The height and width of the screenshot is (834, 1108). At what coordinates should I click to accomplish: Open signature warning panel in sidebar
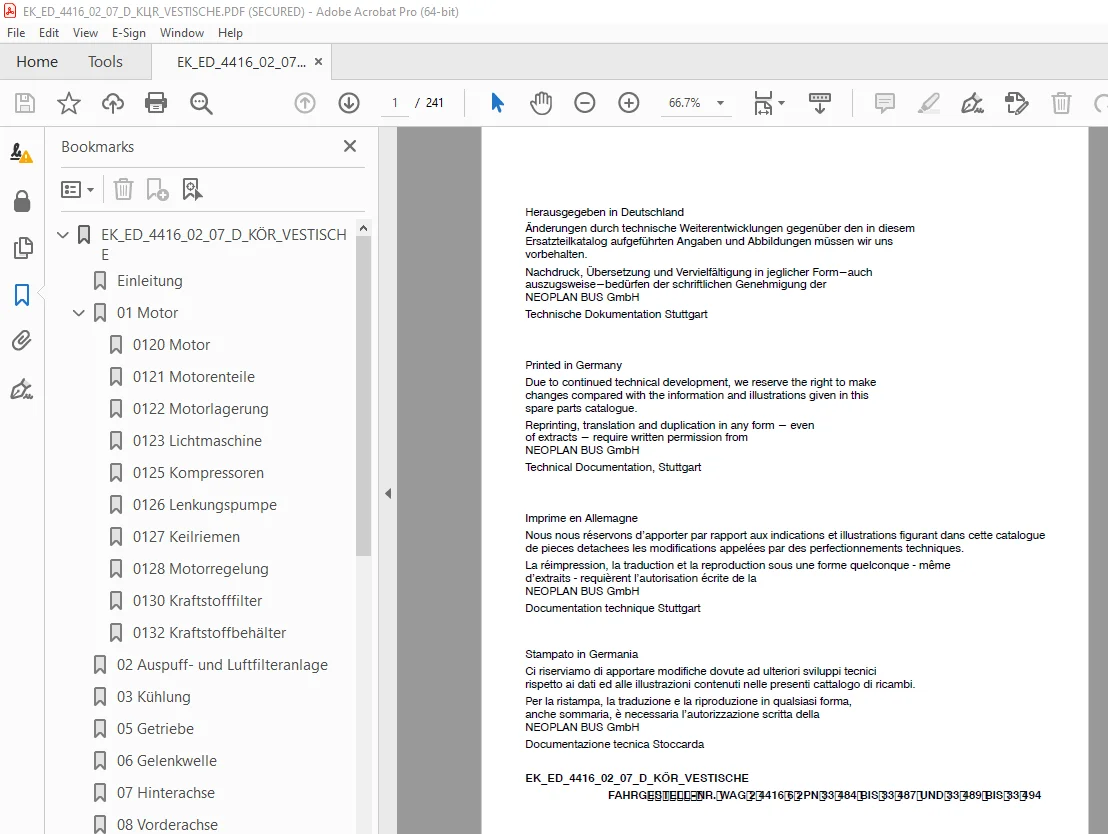coord(21,153)
